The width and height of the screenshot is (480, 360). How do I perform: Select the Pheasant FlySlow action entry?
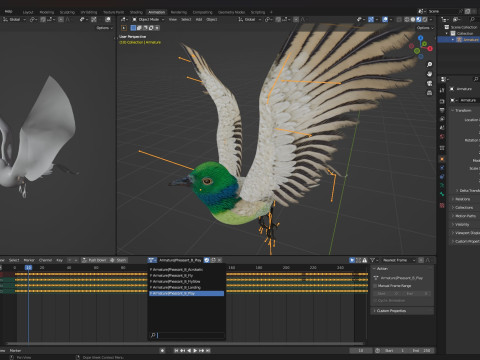pyautogui.click(x=186, y=281)
